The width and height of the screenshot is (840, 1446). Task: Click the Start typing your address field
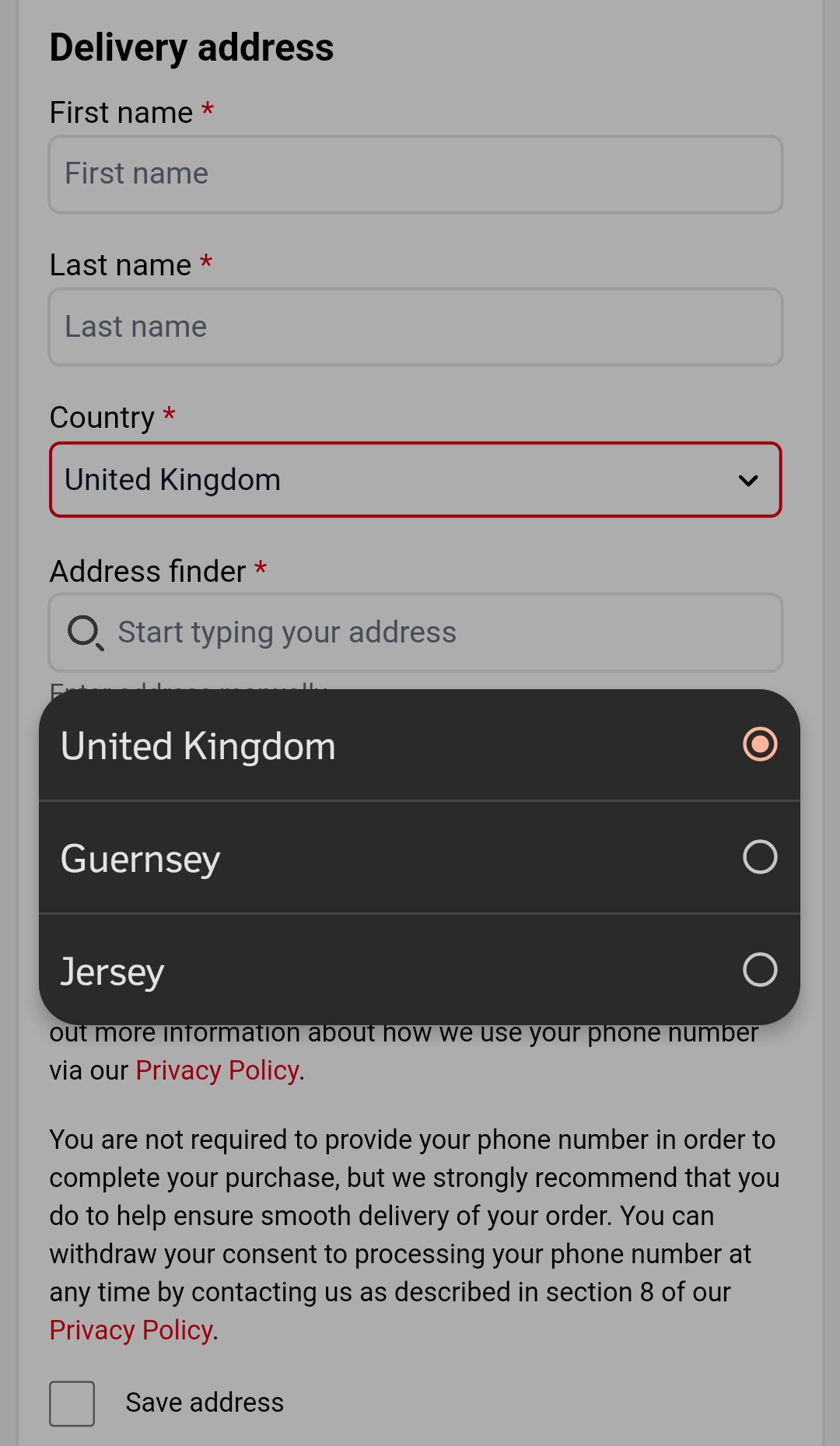click(x=415, y=633)
